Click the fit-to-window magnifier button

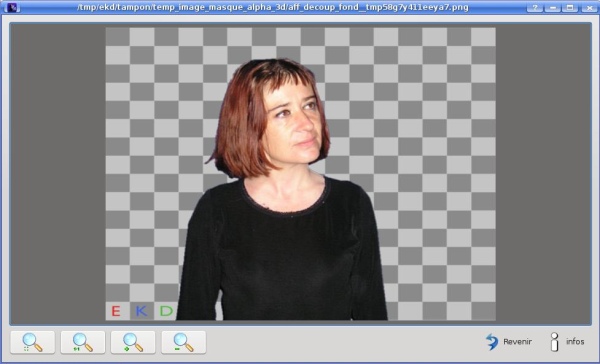coord(33,342)
